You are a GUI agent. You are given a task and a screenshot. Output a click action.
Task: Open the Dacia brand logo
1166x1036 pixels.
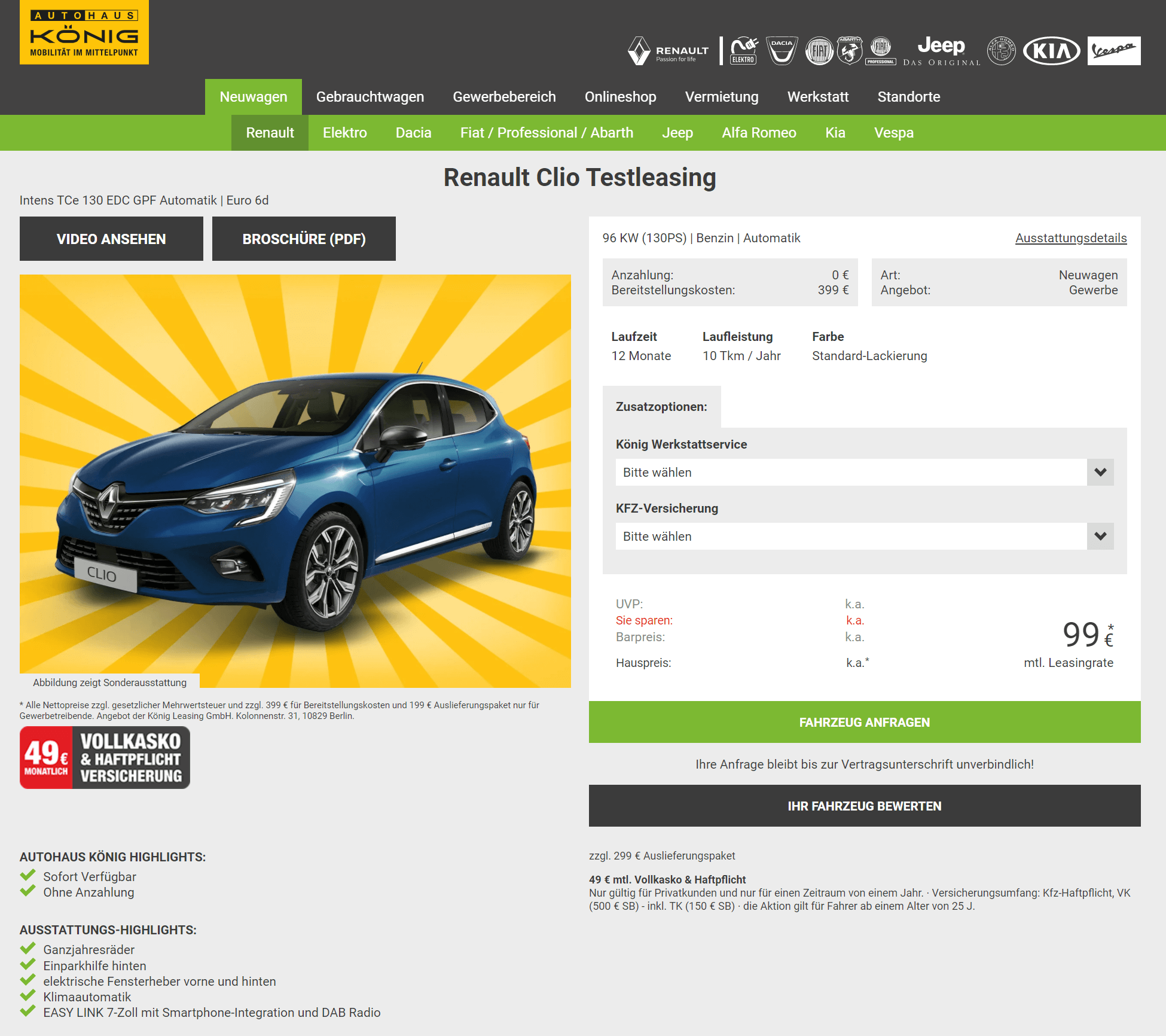tap(782, 51)
